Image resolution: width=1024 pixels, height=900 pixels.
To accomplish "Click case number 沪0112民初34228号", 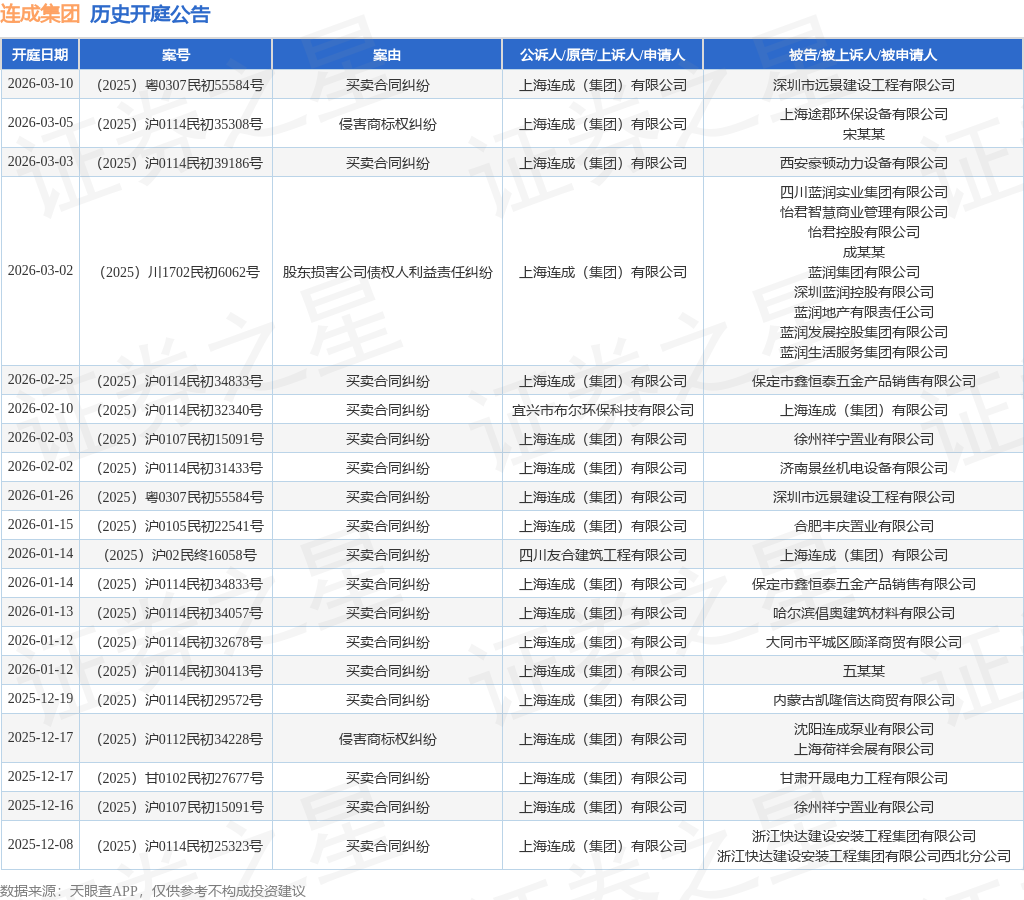I will [180, 739].
